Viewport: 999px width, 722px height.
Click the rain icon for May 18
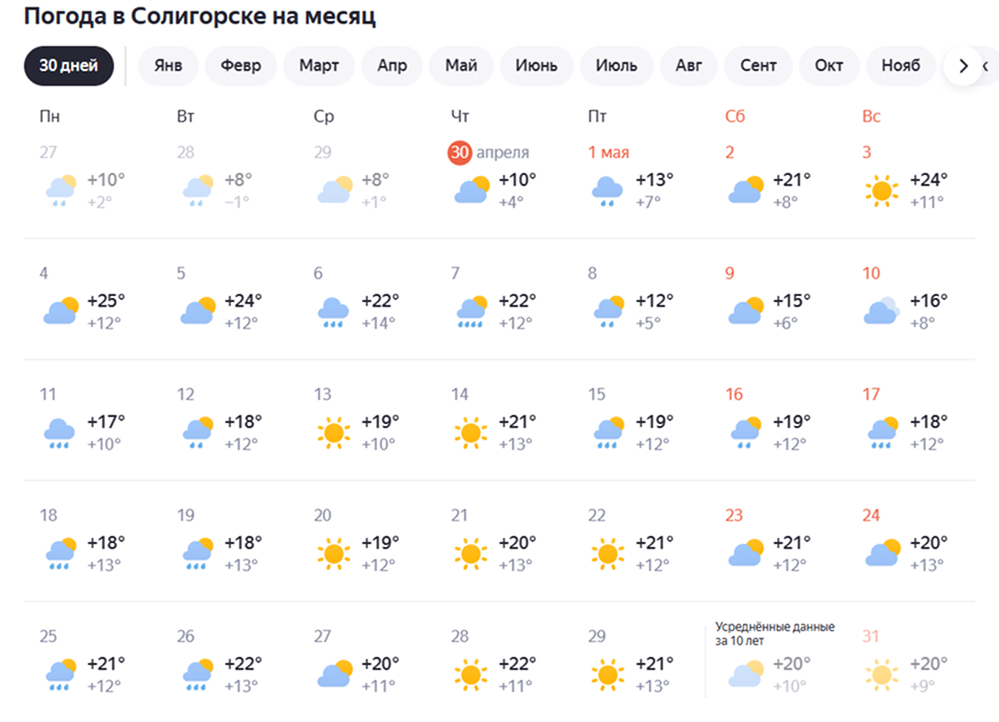point(60,553)
